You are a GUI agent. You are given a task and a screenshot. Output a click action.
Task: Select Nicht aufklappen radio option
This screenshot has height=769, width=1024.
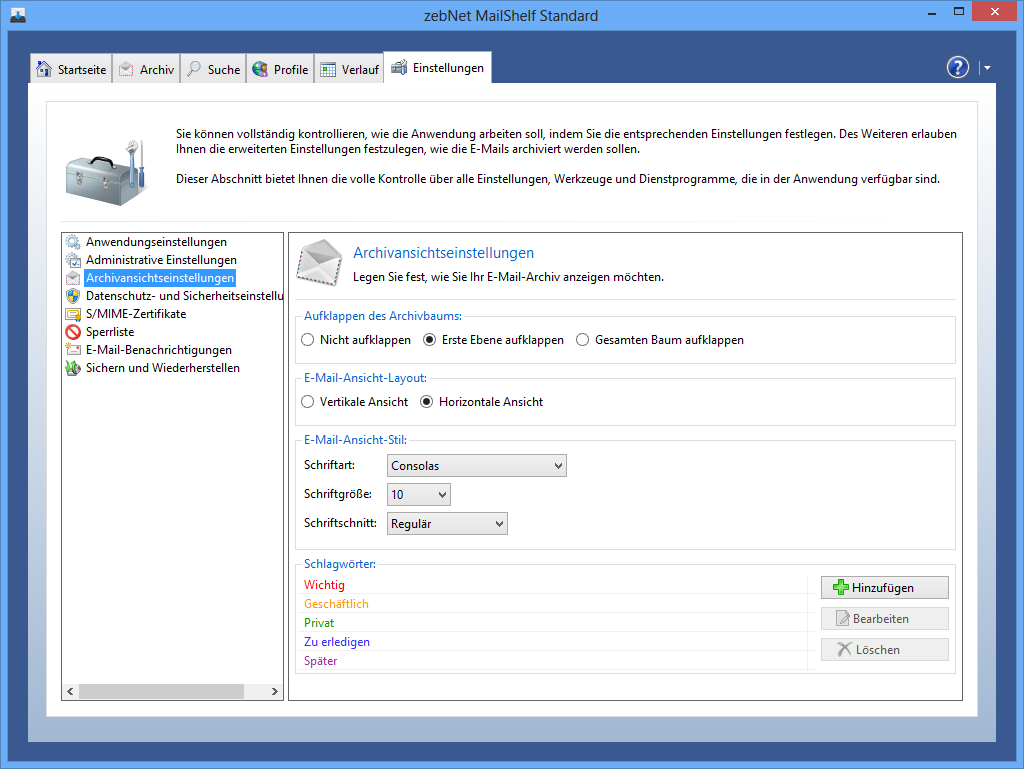(308, 340)
